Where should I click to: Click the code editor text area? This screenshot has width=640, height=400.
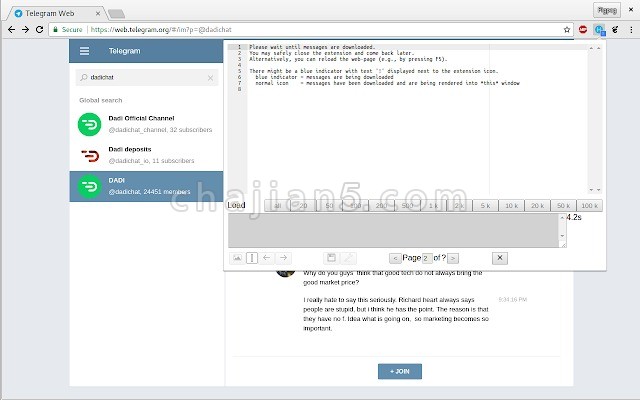point(416,118)
